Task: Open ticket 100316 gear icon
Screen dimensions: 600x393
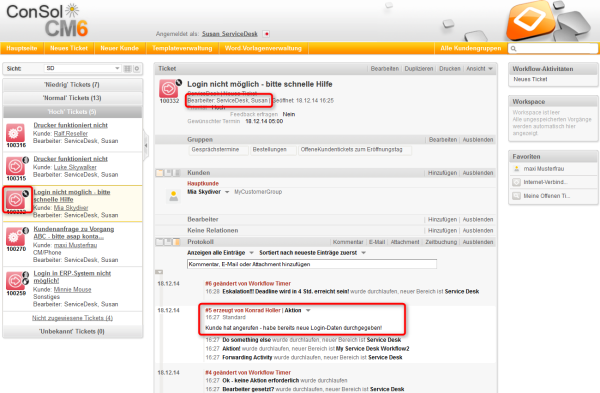Action: coord(15,132)
